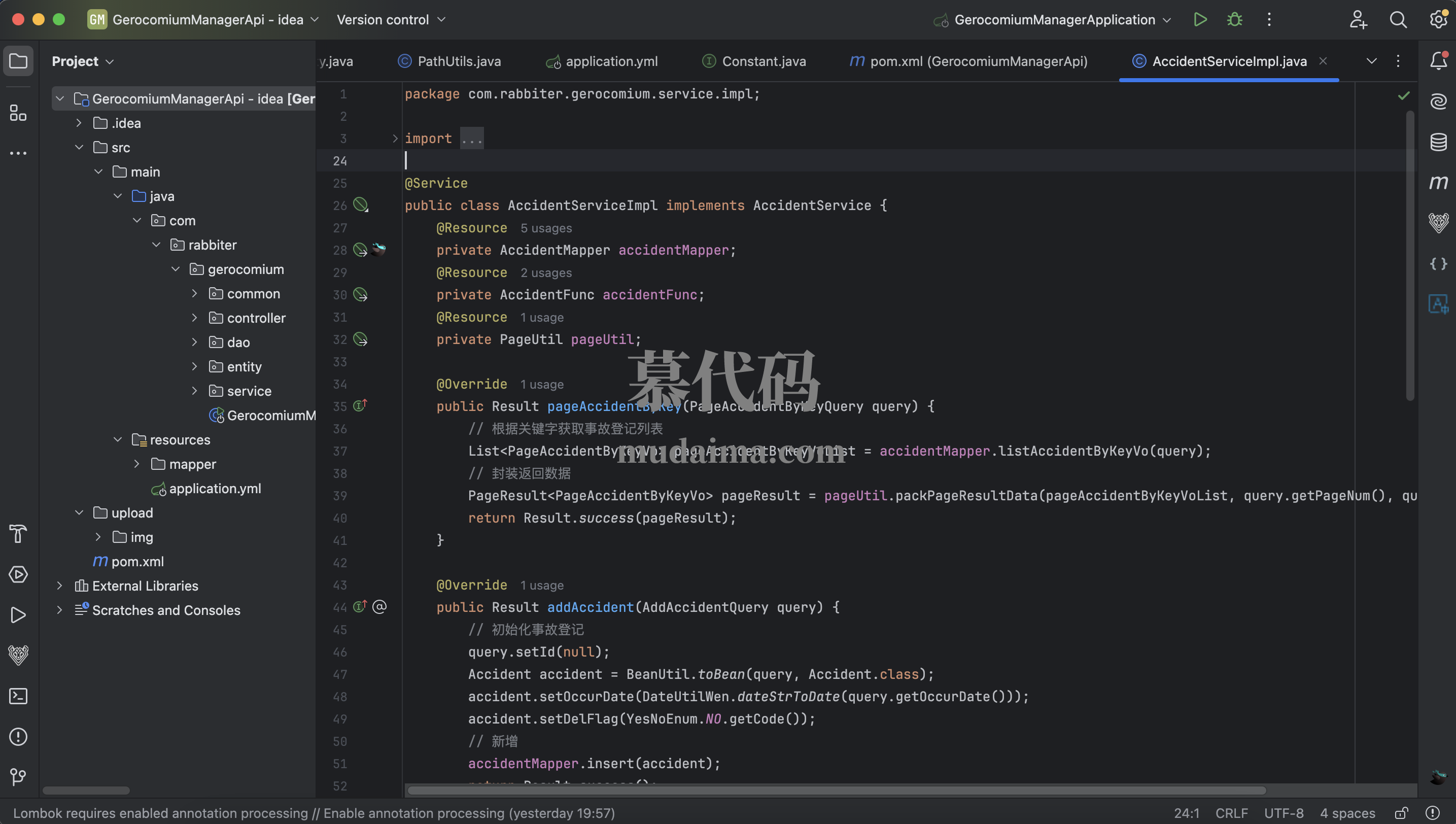1456x824 pixels.
Task: Run GerocomiumManagerApplication with the green play icon
Action: coord(1200,20)
